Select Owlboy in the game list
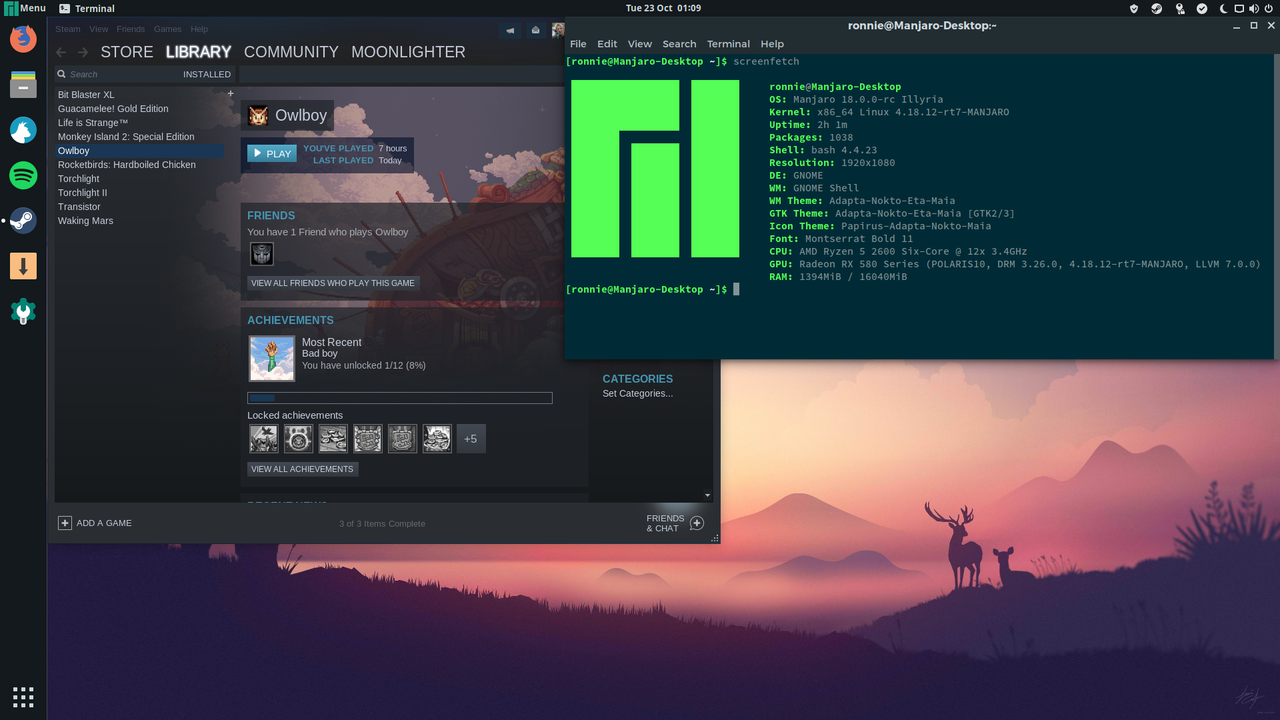1280x720 pixels. point(140,151)
